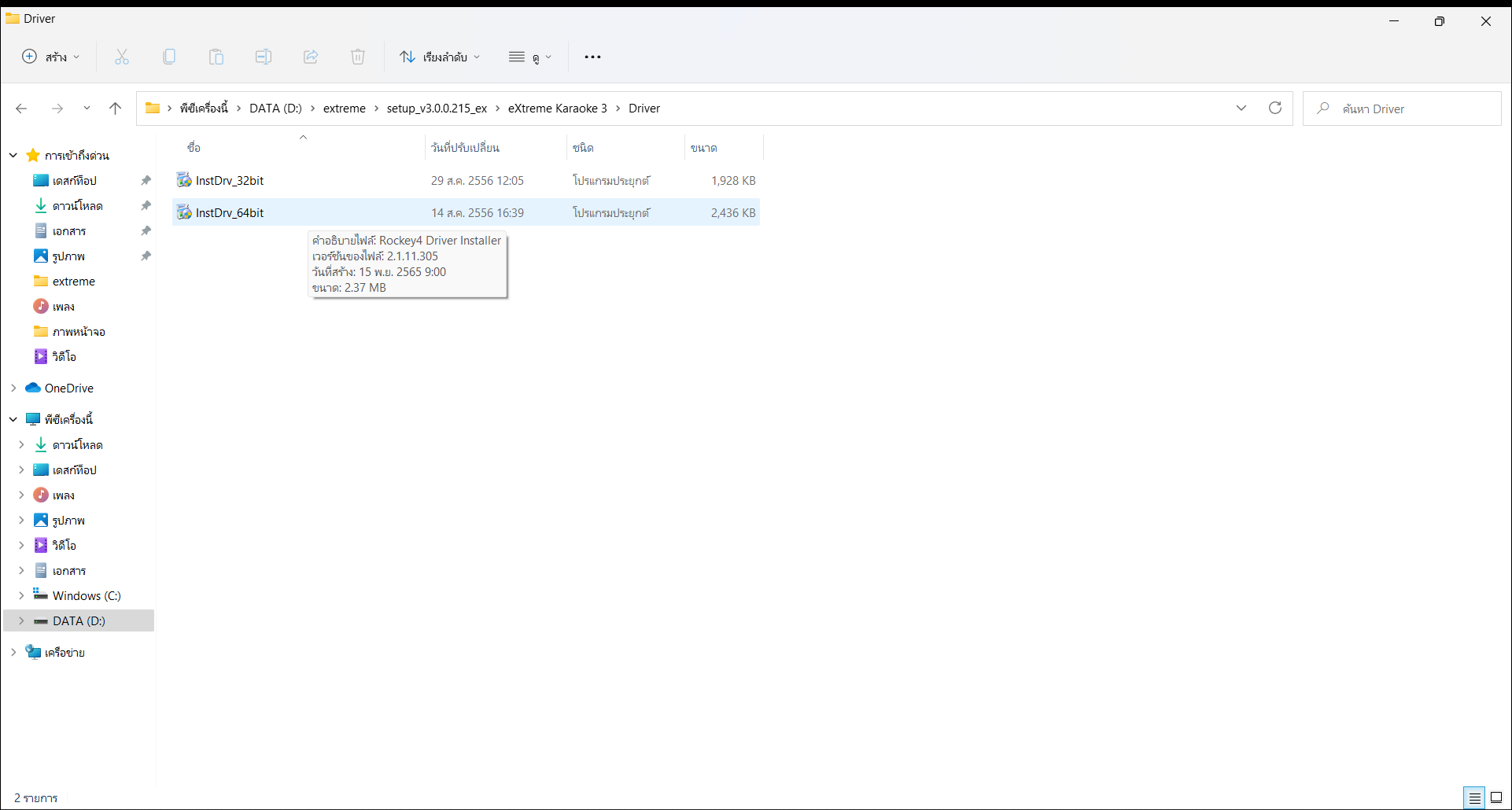This screenshot has height=810, width=1512.
Task: Restore down the Driver window
Action: [x=1440, y=20]
